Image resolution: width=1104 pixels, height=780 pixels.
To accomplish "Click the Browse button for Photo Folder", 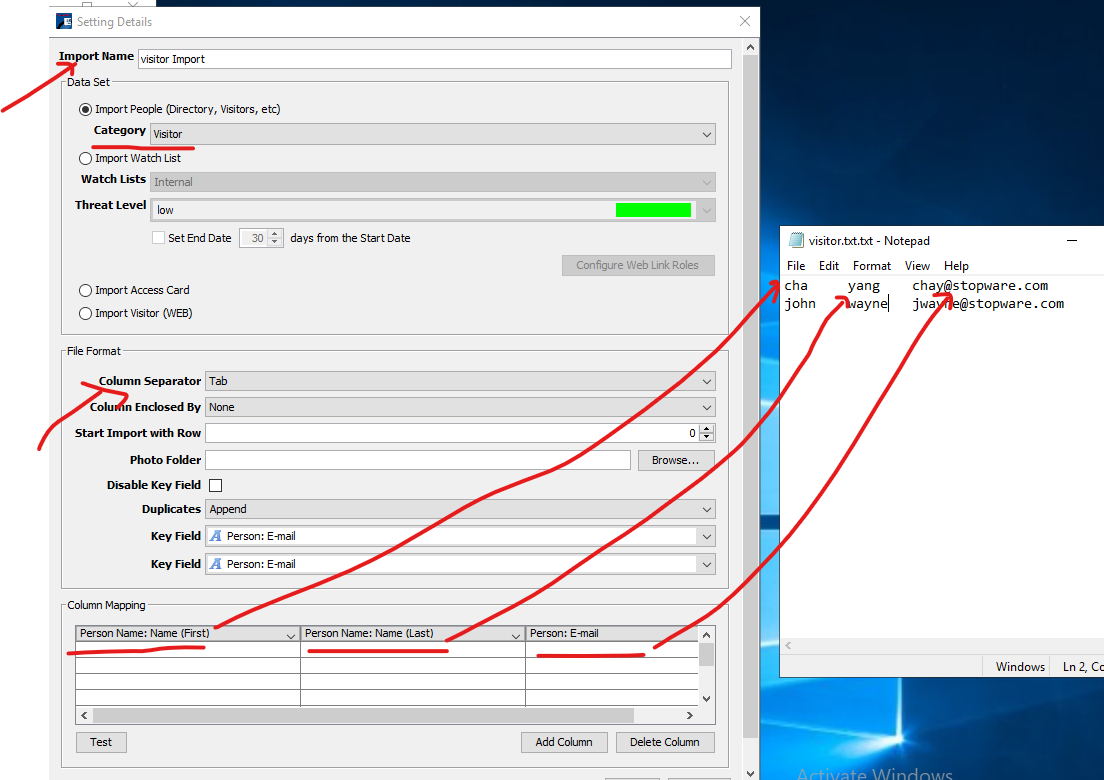I will (x=675, y=460).
